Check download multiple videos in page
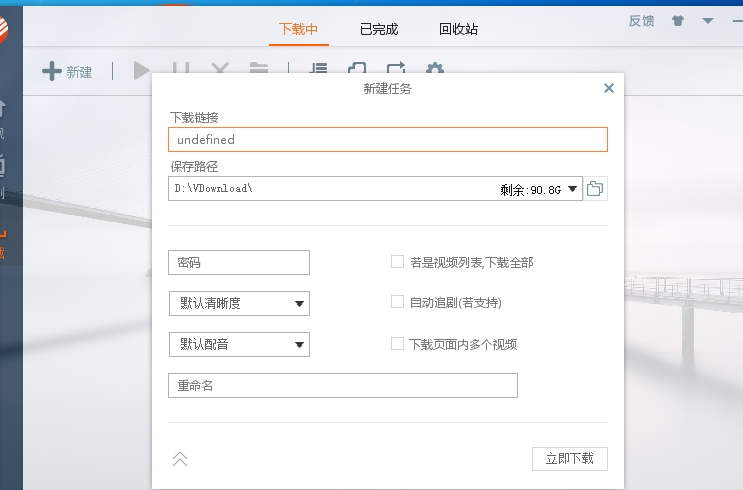 (x=397, y=344)
